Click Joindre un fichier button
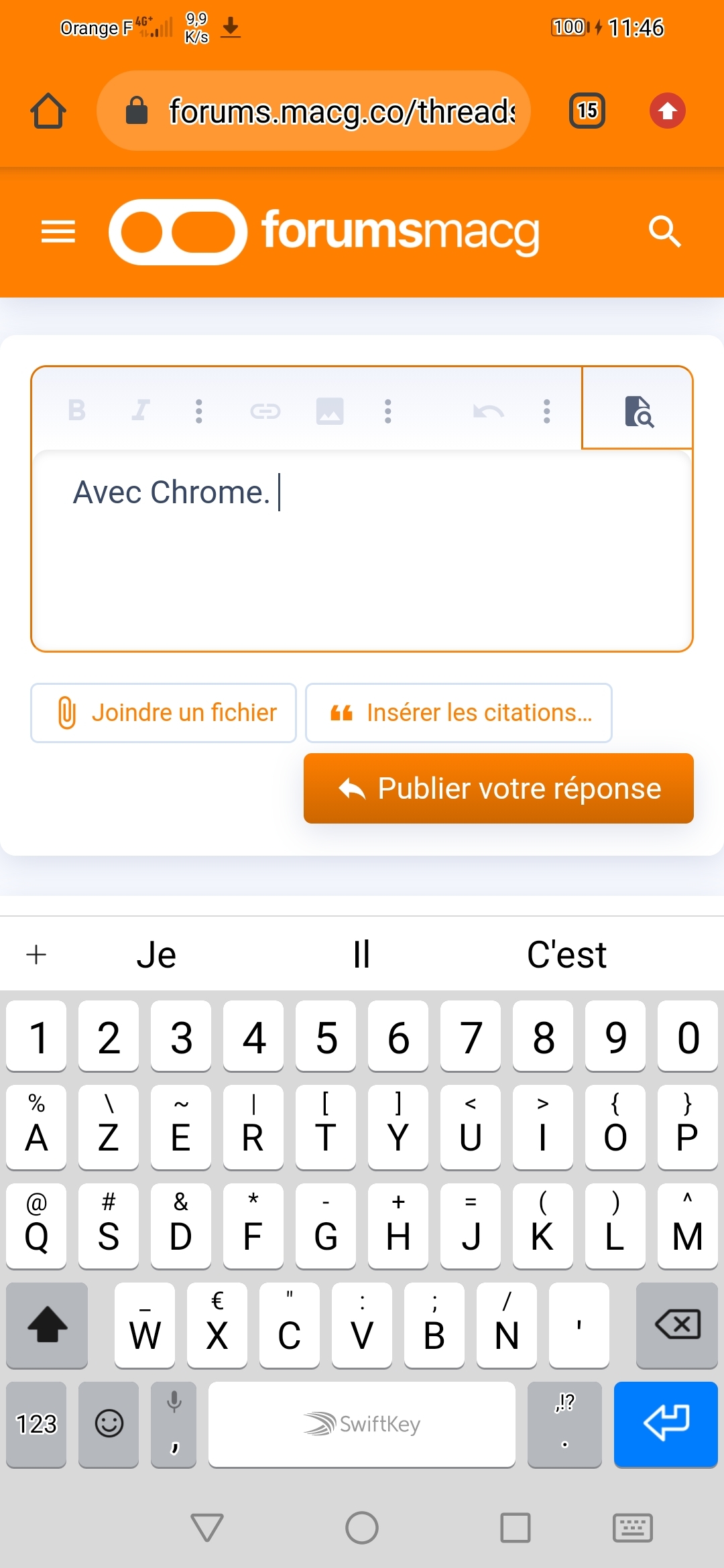Viewport: 724px width, 1568px height. [x=164, y=712]
